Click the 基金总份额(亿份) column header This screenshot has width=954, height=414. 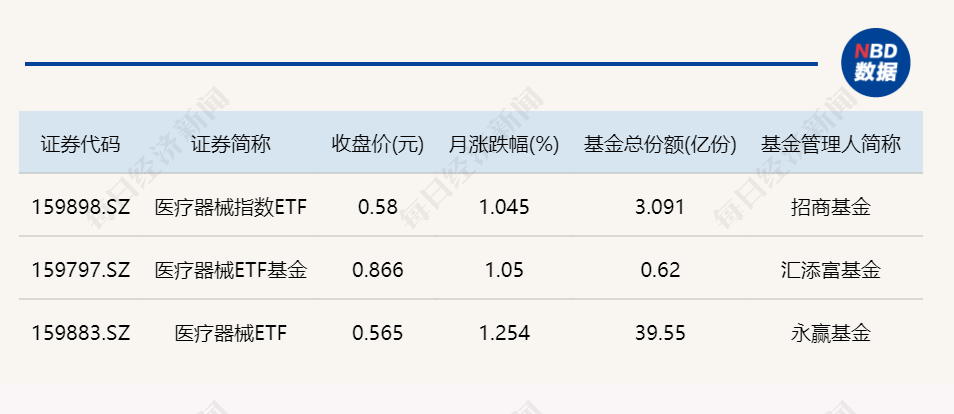[x=660, y=144]
